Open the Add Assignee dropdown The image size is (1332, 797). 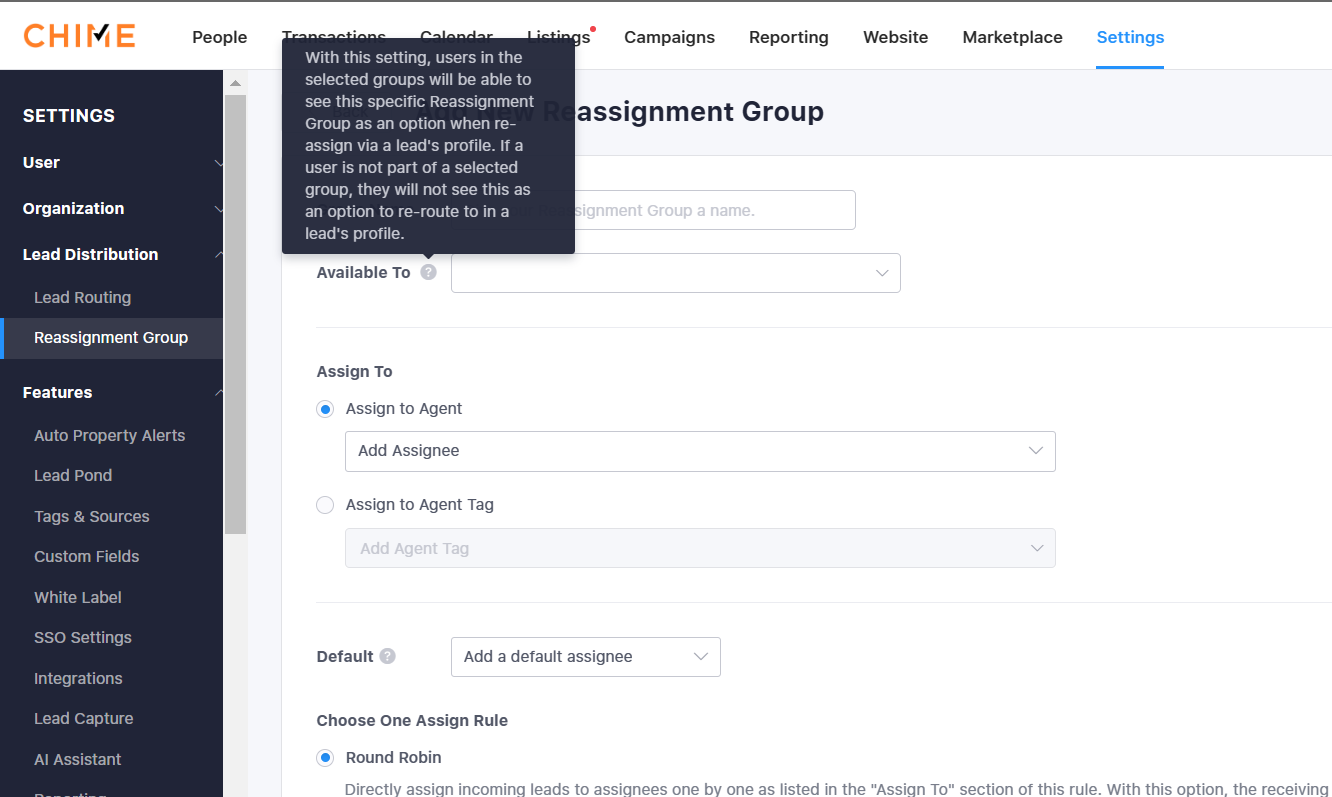700,451
